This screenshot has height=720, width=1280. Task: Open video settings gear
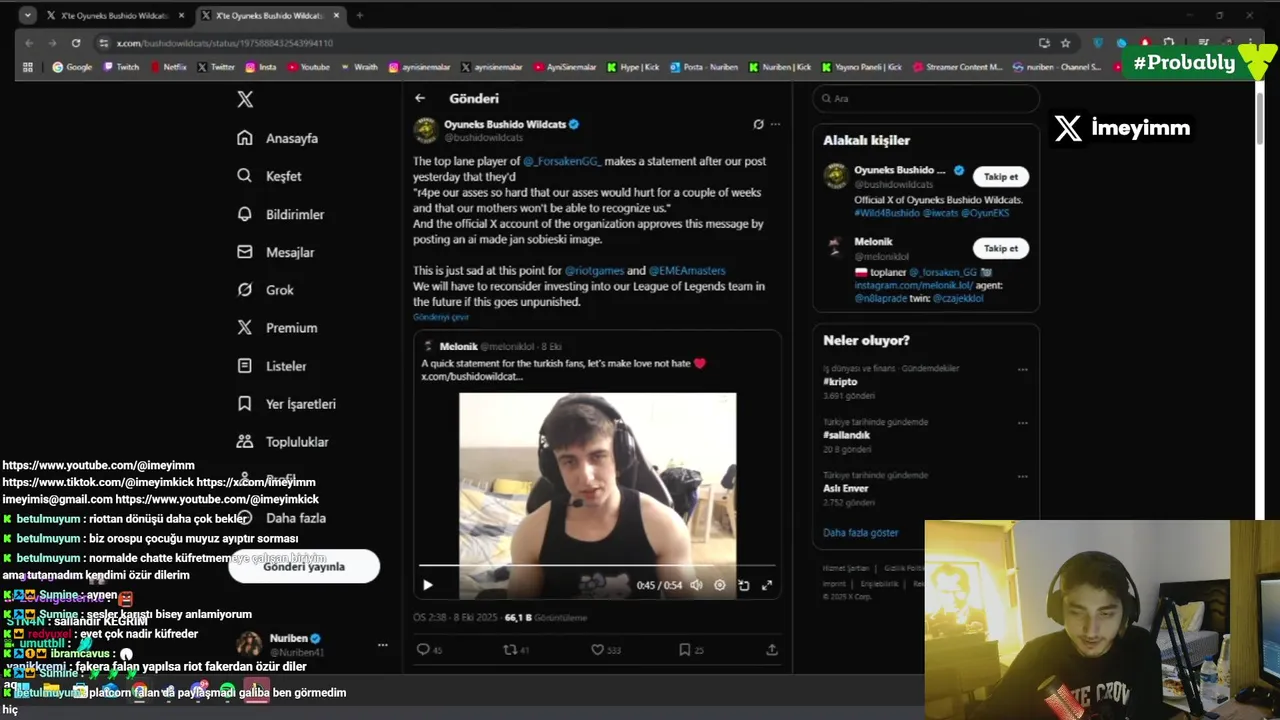(x=719, y=585)
